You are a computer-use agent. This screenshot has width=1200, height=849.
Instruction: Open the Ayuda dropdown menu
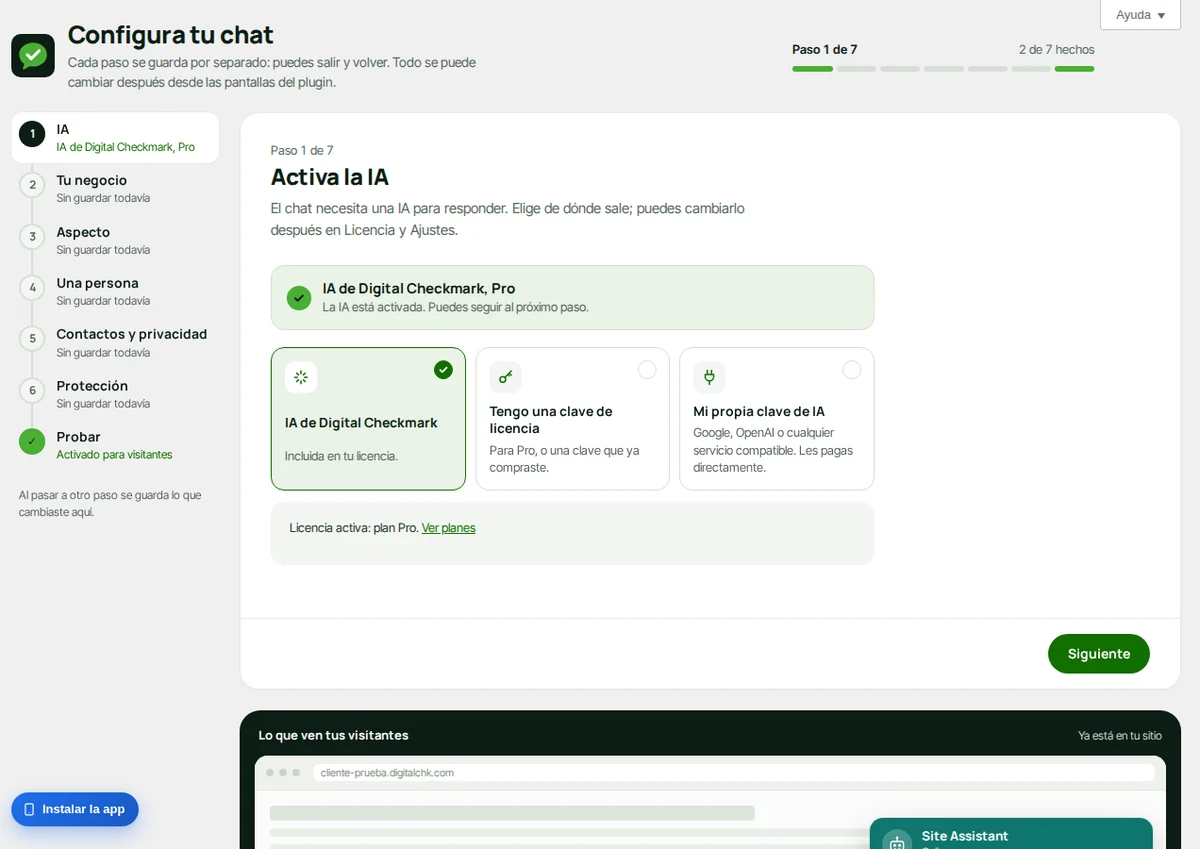[x=1140, y=15]
